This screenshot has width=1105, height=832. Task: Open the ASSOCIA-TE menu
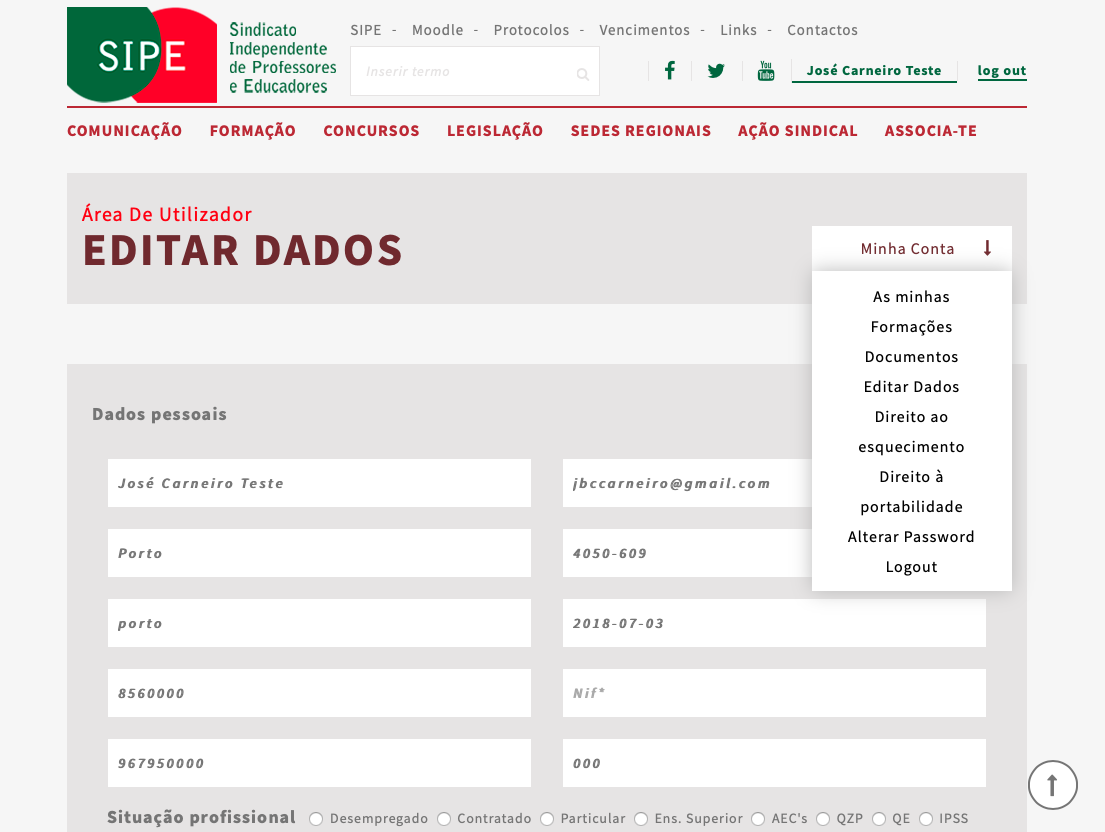point(931,131)
